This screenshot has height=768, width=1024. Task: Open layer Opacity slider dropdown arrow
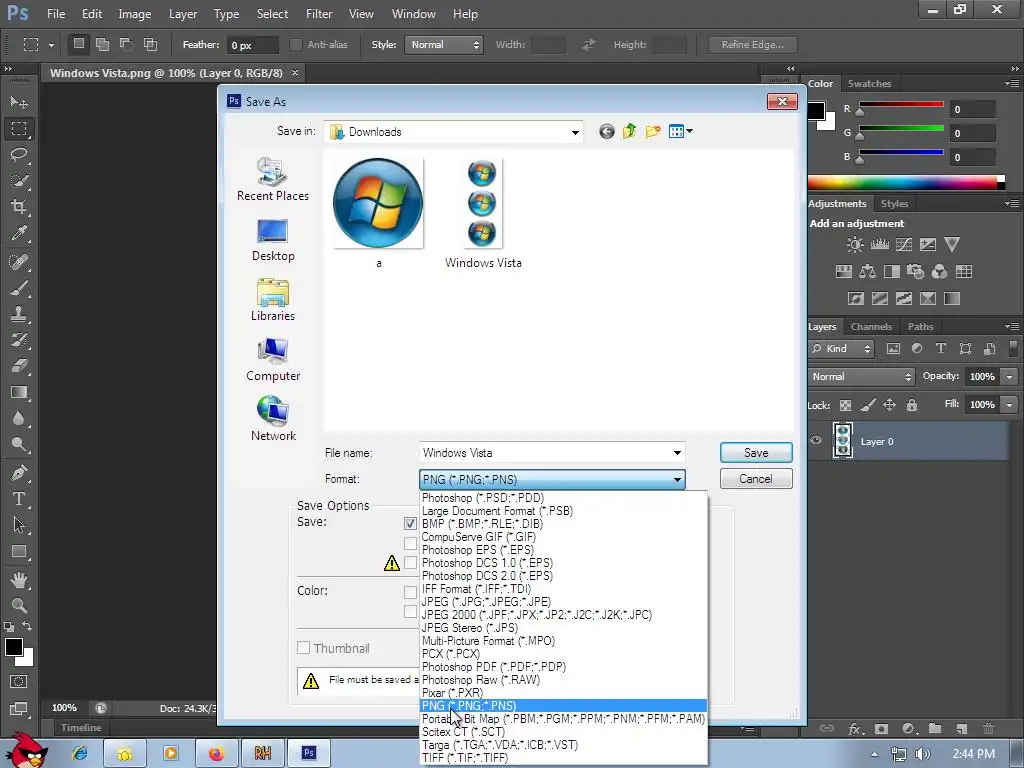(1010, 377)
